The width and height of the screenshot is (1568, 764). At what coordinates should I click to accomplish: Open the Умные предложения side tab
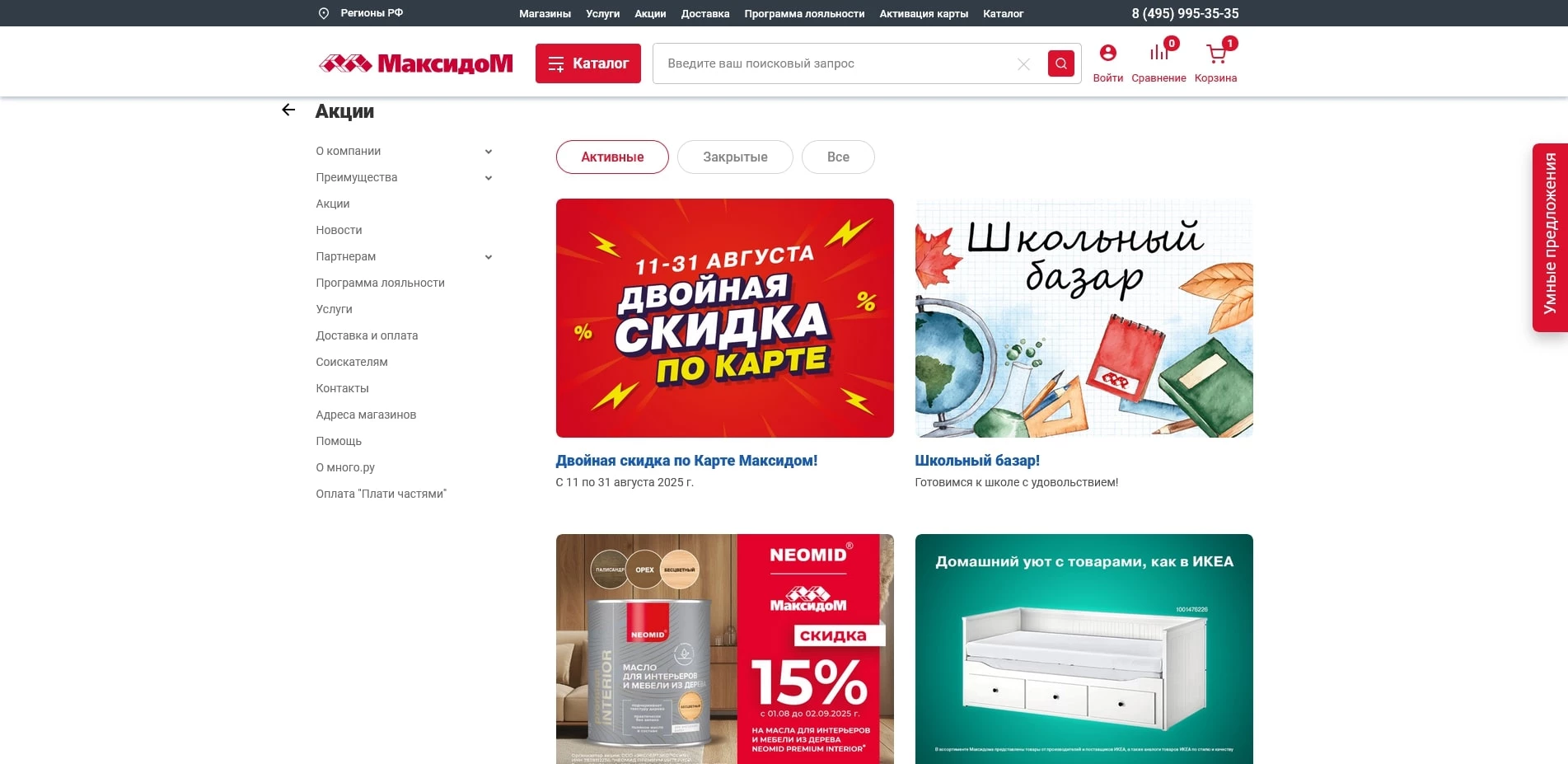[x=1550, y=237]
